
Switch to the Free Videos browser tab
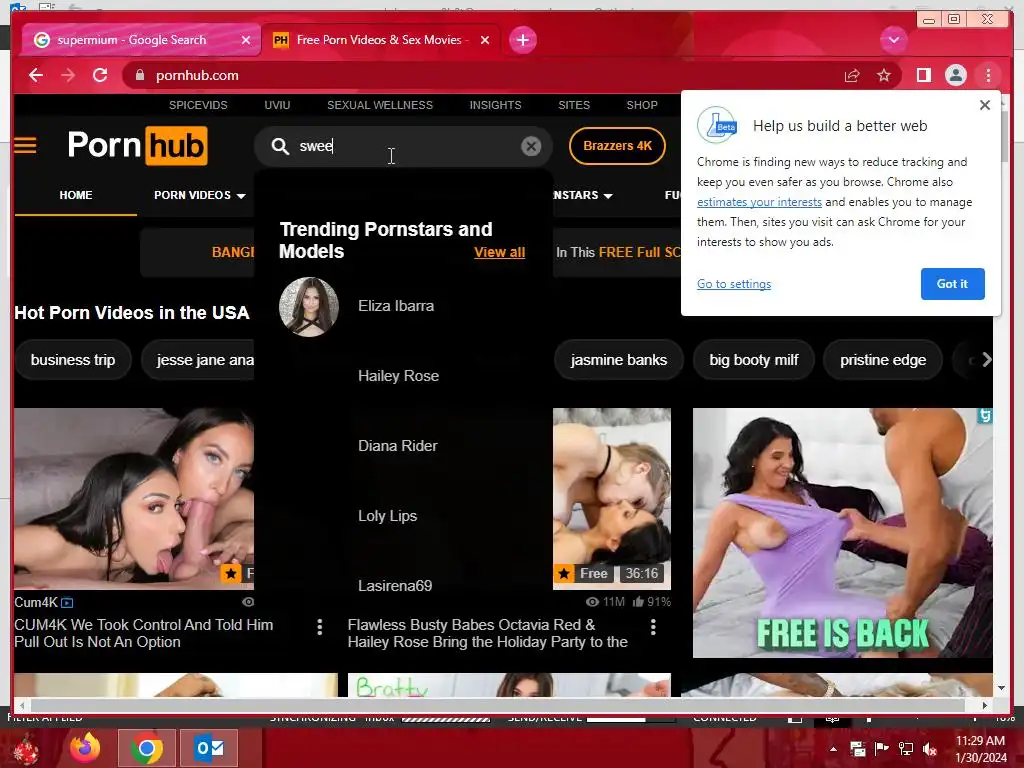click(380, 40)
